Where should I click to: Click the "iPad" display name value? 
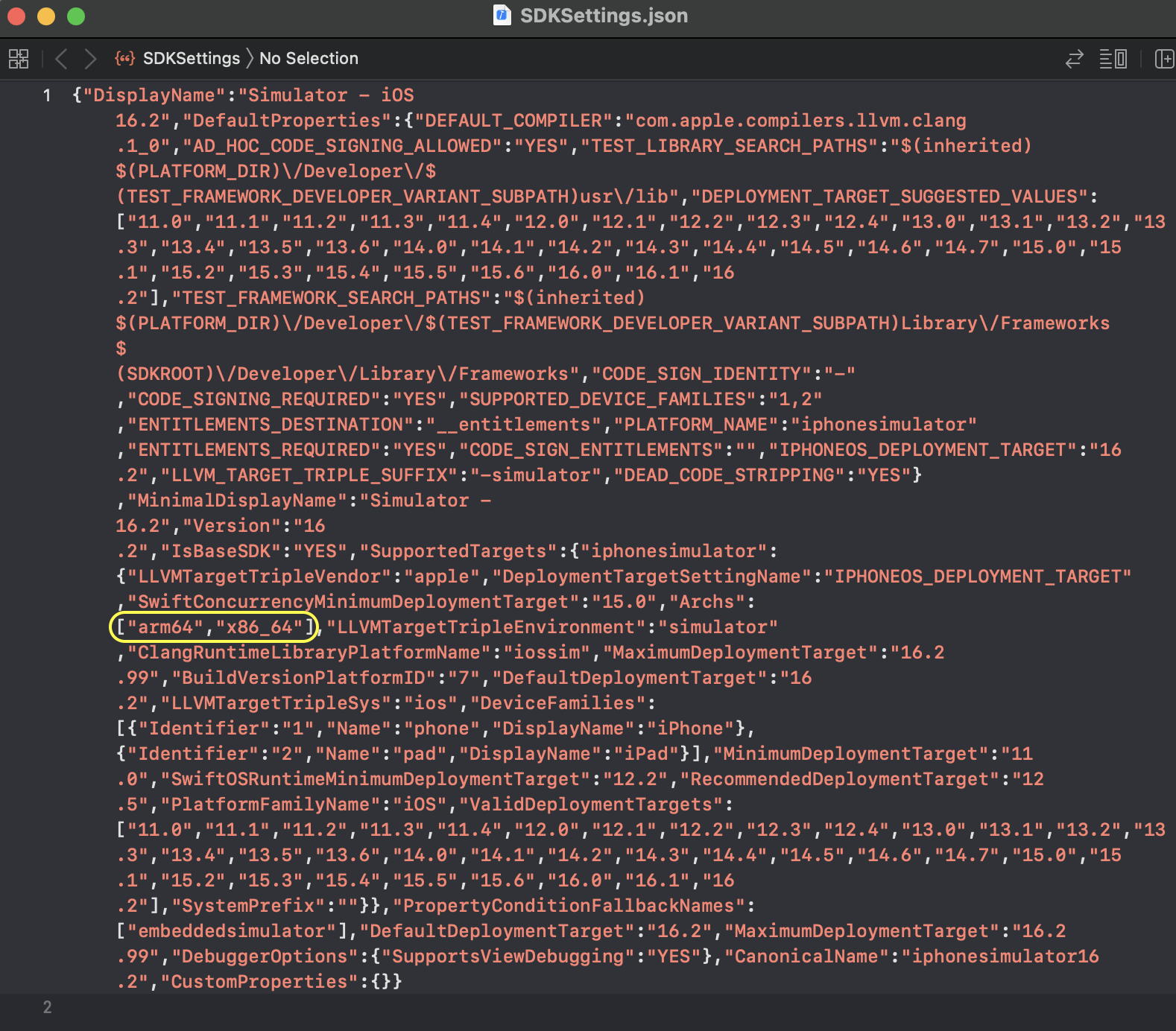click(x=647, y=754)
